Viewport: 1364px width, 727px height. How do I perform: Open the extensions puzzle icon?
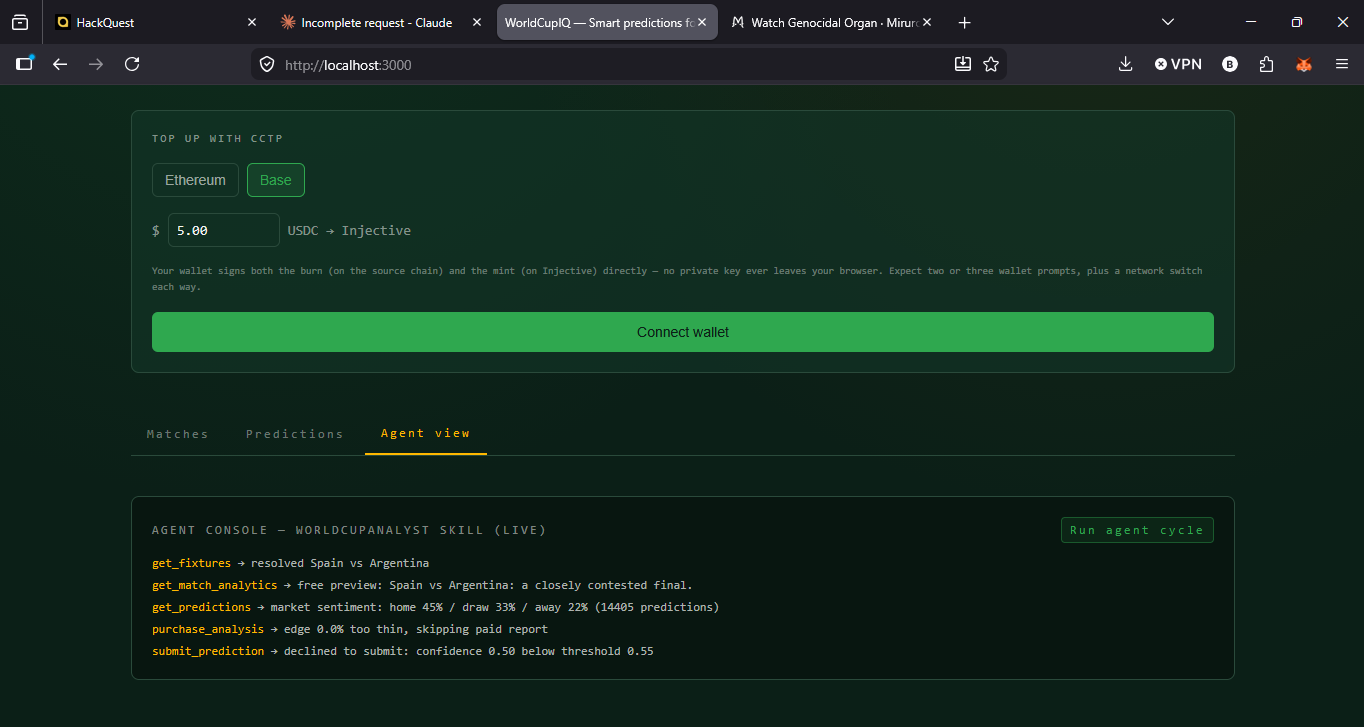pos(1267,64)
